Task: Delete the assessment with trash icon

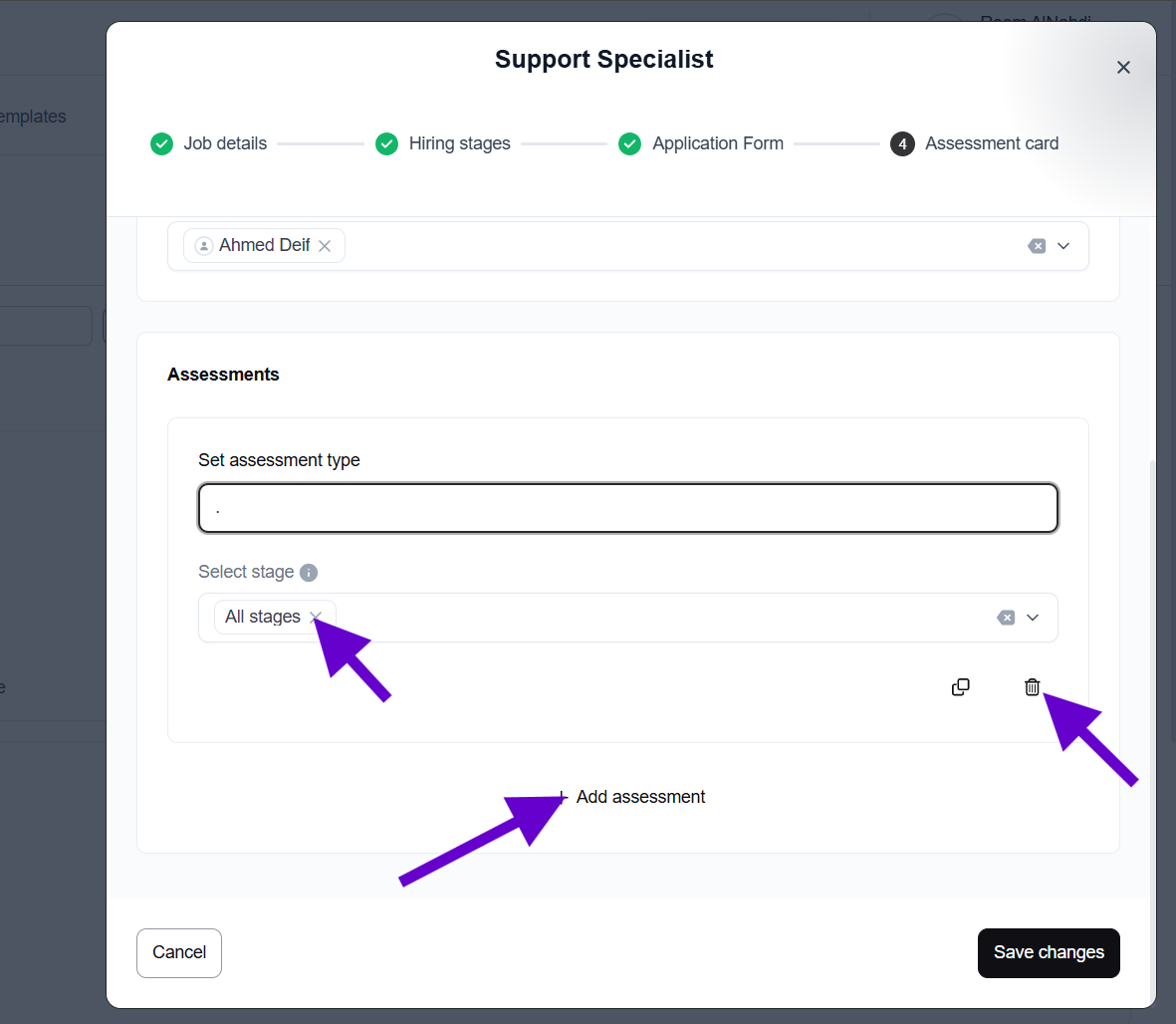Action: coord(1033,687)
